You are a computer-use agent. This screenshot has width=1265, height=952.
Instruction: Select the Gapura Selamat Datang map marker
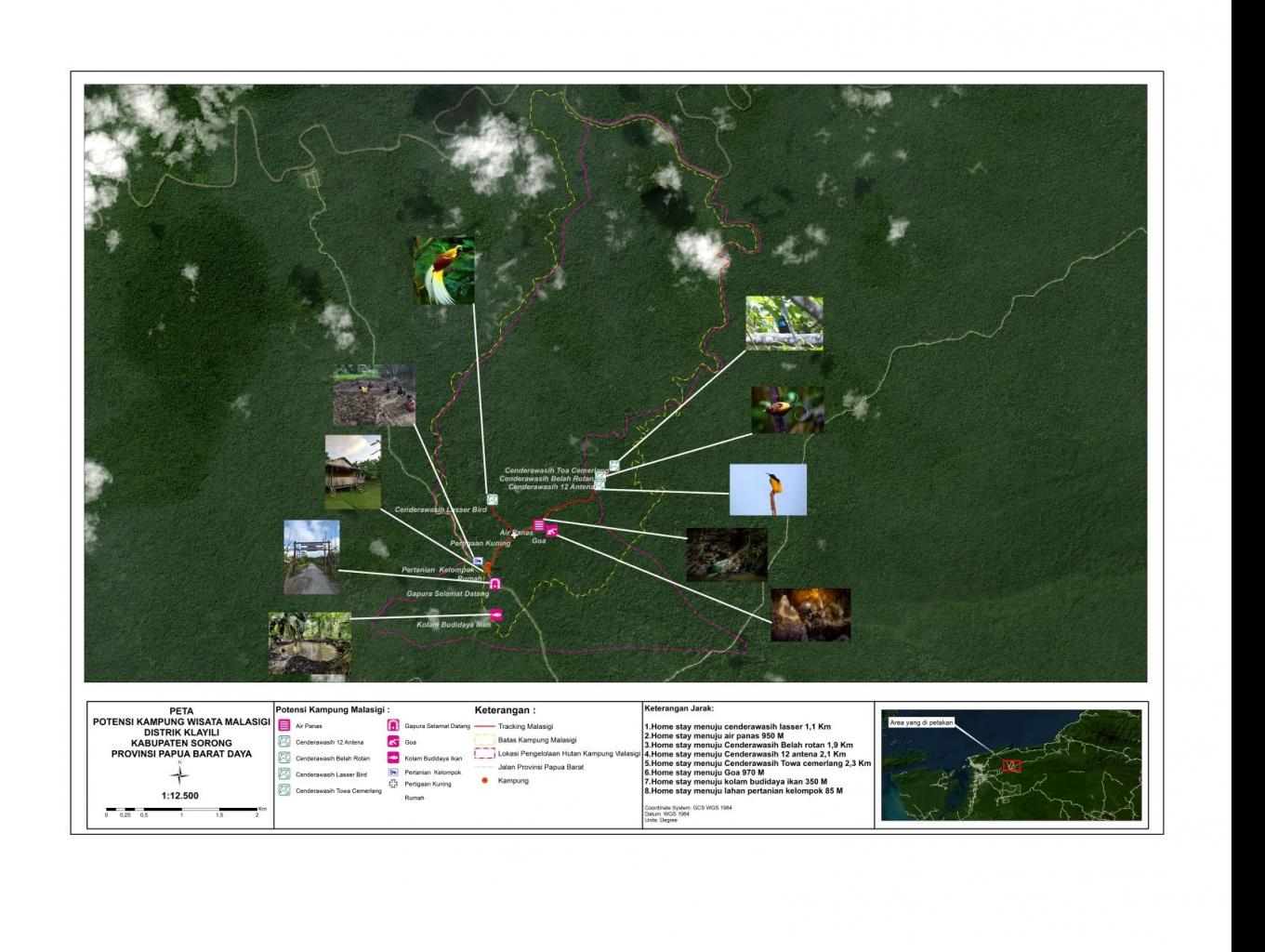click(496, 584)
